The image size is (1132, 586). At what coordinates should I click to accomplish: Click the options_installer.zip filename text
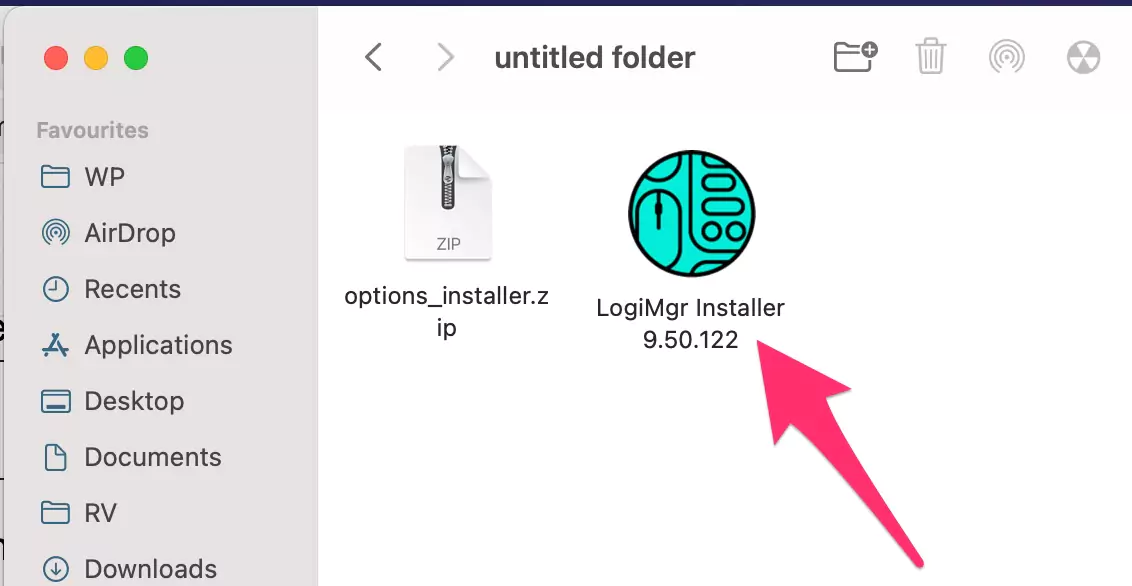pos(447,312)
